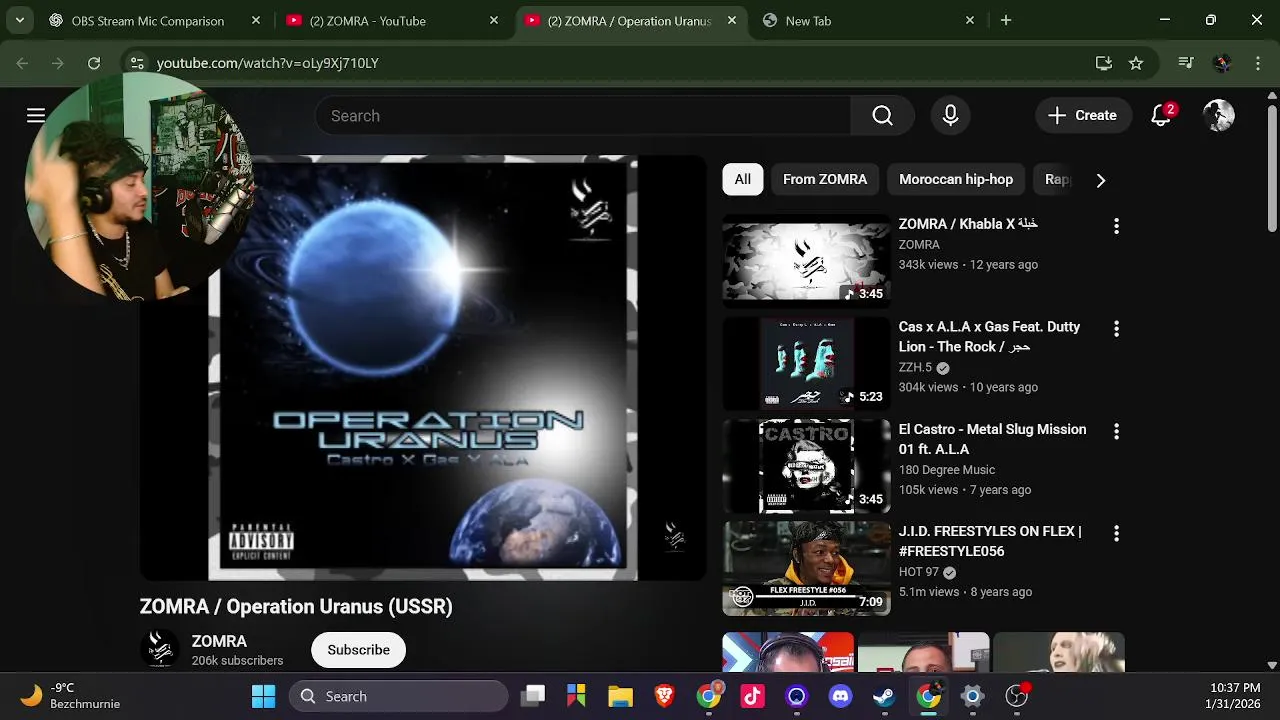Open options for The Rock video
Screen dimensions: 1280x720
coord(1116,329)
